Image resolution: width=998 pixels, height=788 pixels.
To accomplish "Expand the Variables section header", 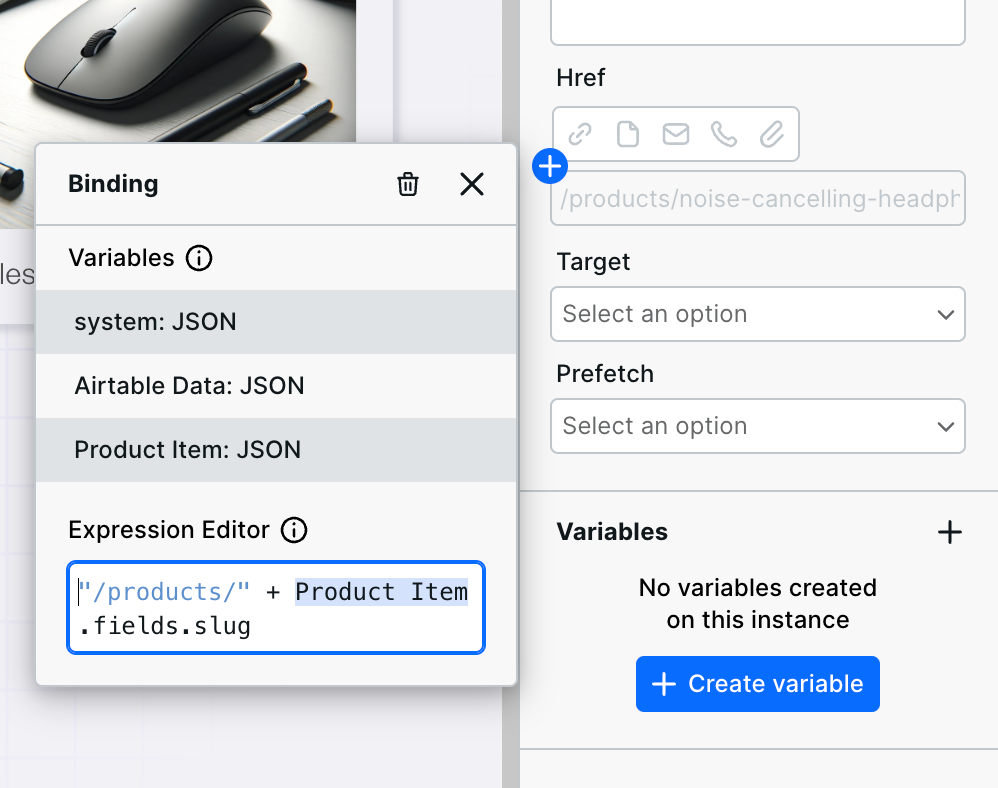I will coord(612,532).
